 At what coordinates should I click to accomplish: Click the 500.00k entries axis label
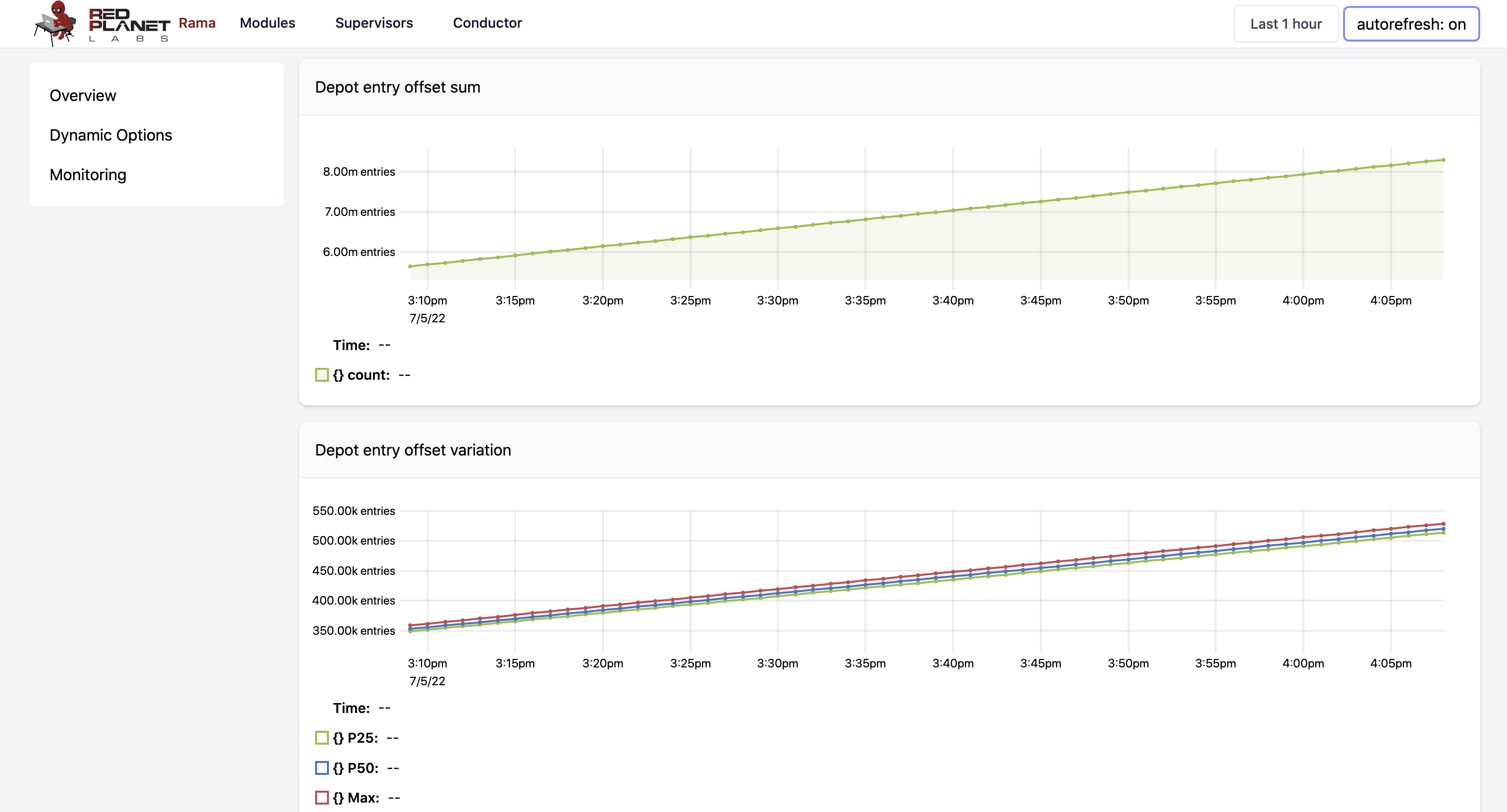click(x=354, y=541)
